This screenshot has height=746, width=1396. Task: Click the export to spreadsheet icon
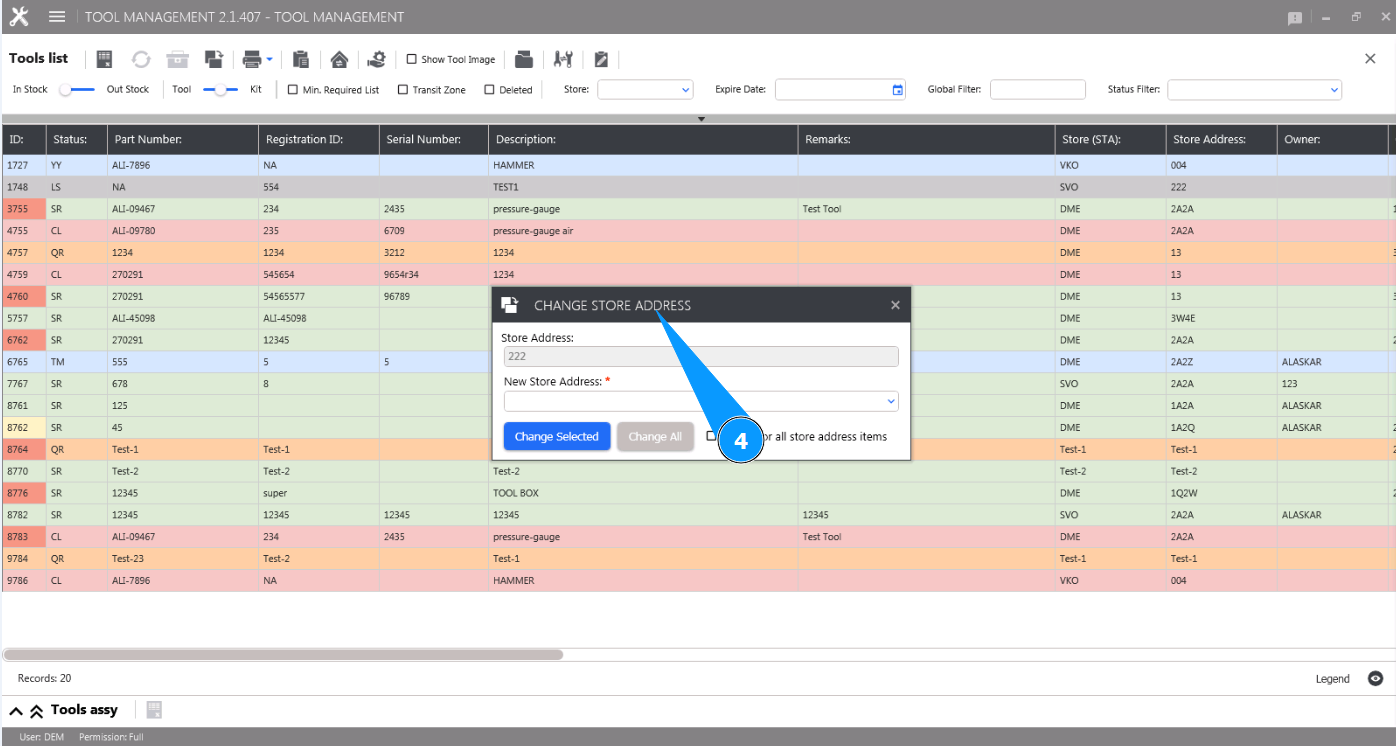[105, 59]
